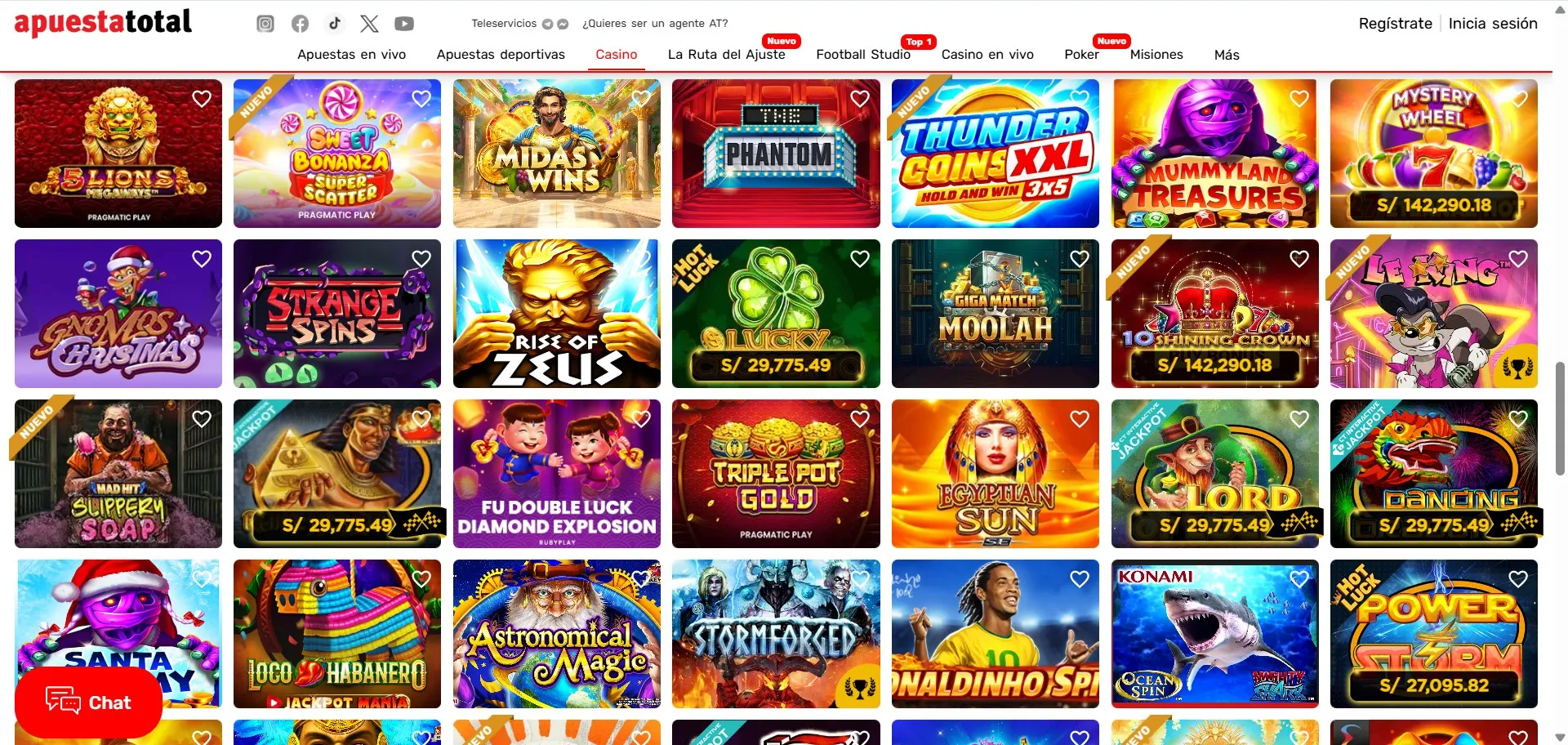Open the Rise of Zeus game thumbnail
This screenshot has height=745, width=1568.
[557, 314]
